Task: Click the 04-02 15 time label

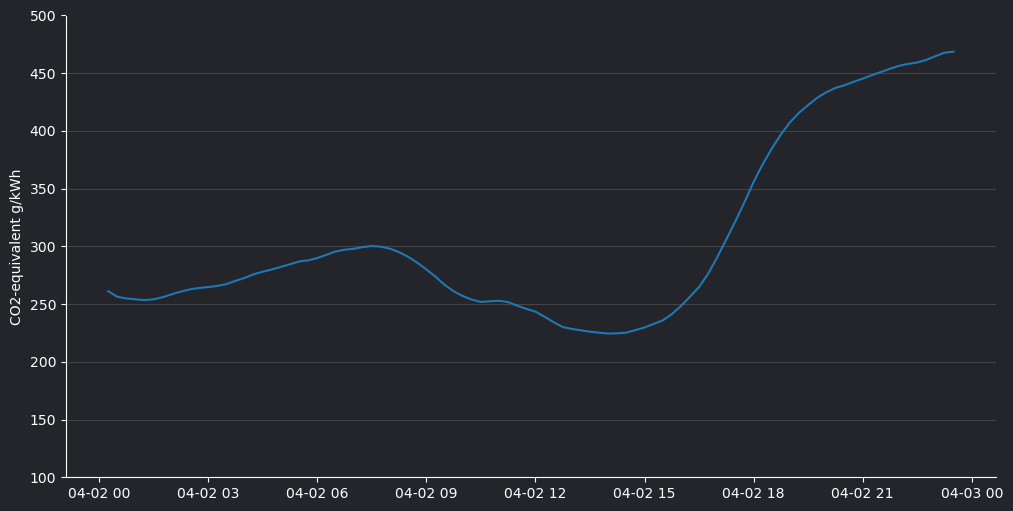Action: [x=644, y=493]
